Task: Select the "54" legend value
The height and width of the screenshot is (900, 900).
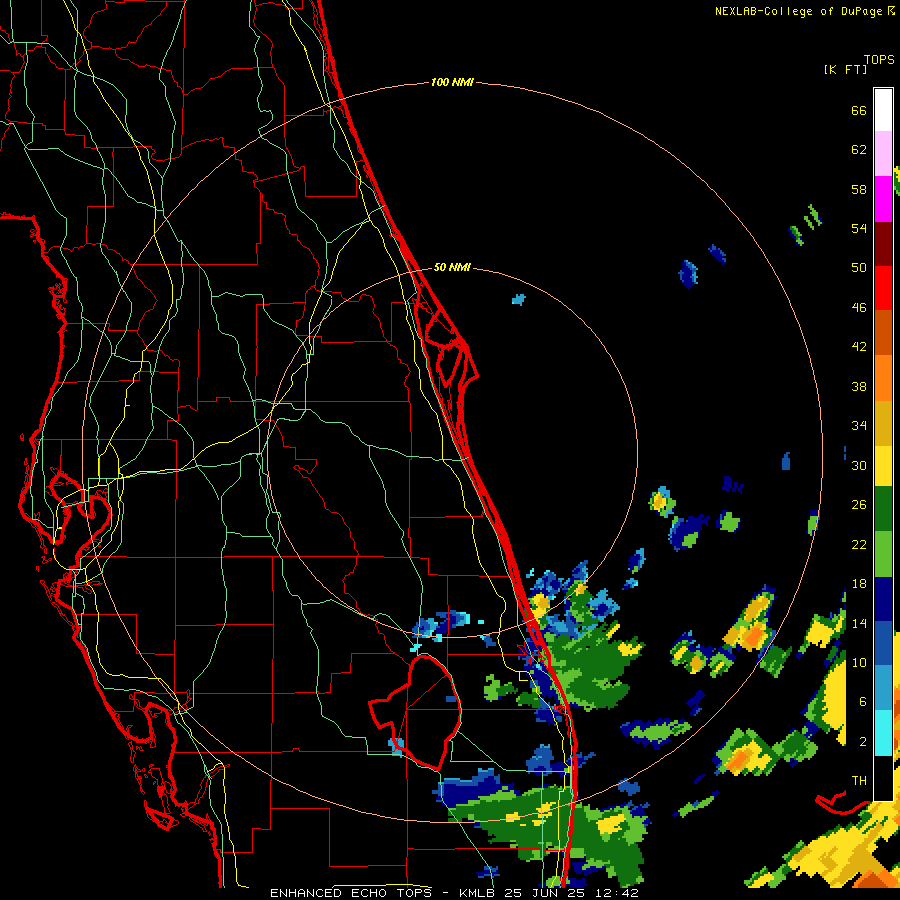Action: pyautogui.click(x=859, y=228)
